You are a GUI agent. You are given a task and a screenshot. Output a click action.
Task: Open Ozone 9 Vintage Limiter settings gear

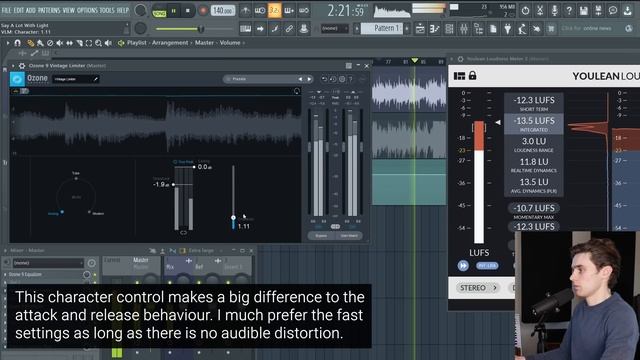(22, 66)
